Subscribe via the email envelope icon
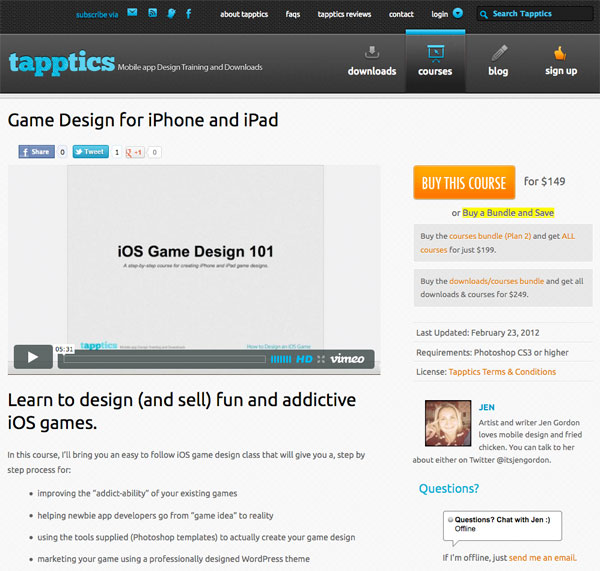Viewport: 600px width, 571px height. [x=132, y=13]
